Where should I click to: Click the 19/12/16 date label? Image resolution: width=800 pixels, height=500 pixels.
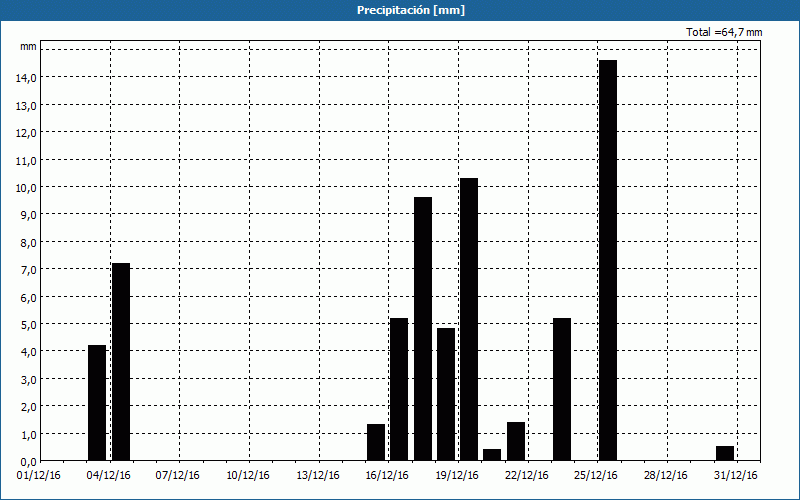[x=457, y=476]
